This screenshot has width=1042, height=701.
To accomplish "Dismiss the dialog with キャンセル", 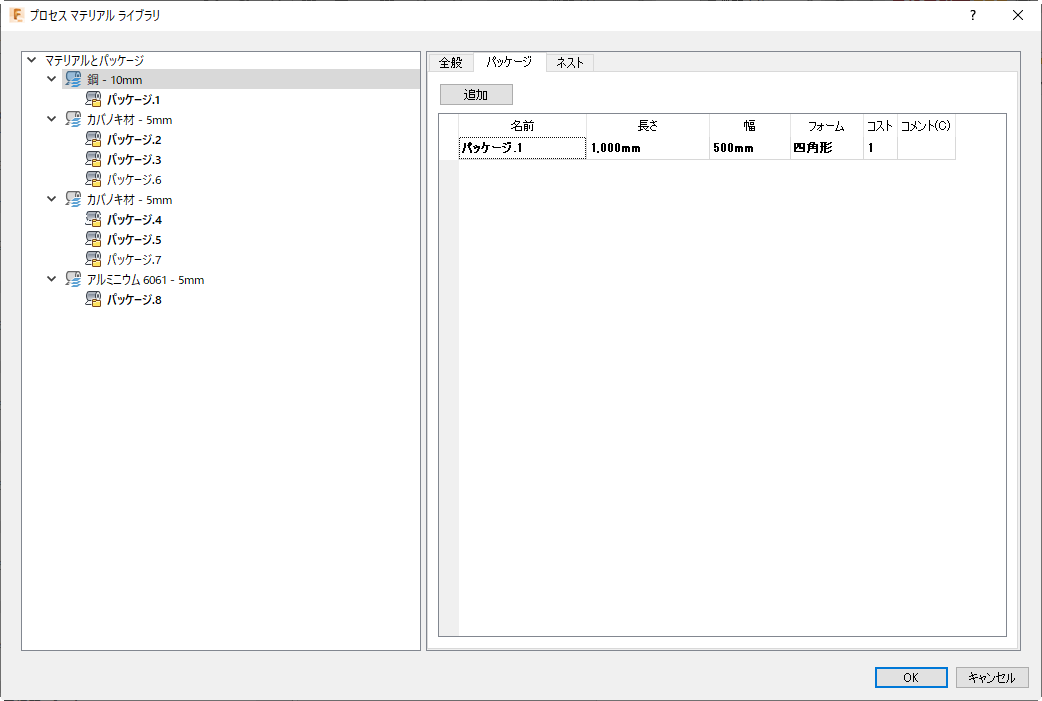I will [x=991, y=677].
